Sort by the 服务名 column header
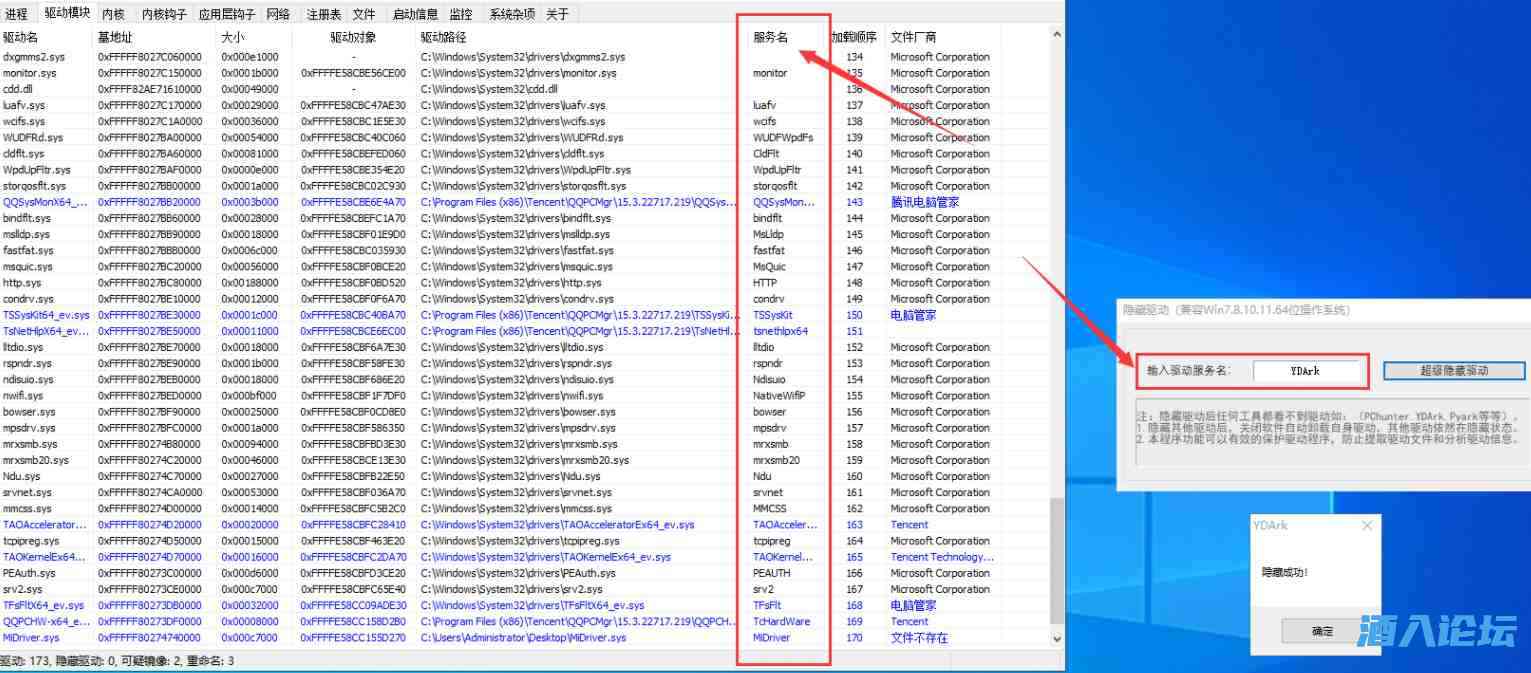 [771, 37]
